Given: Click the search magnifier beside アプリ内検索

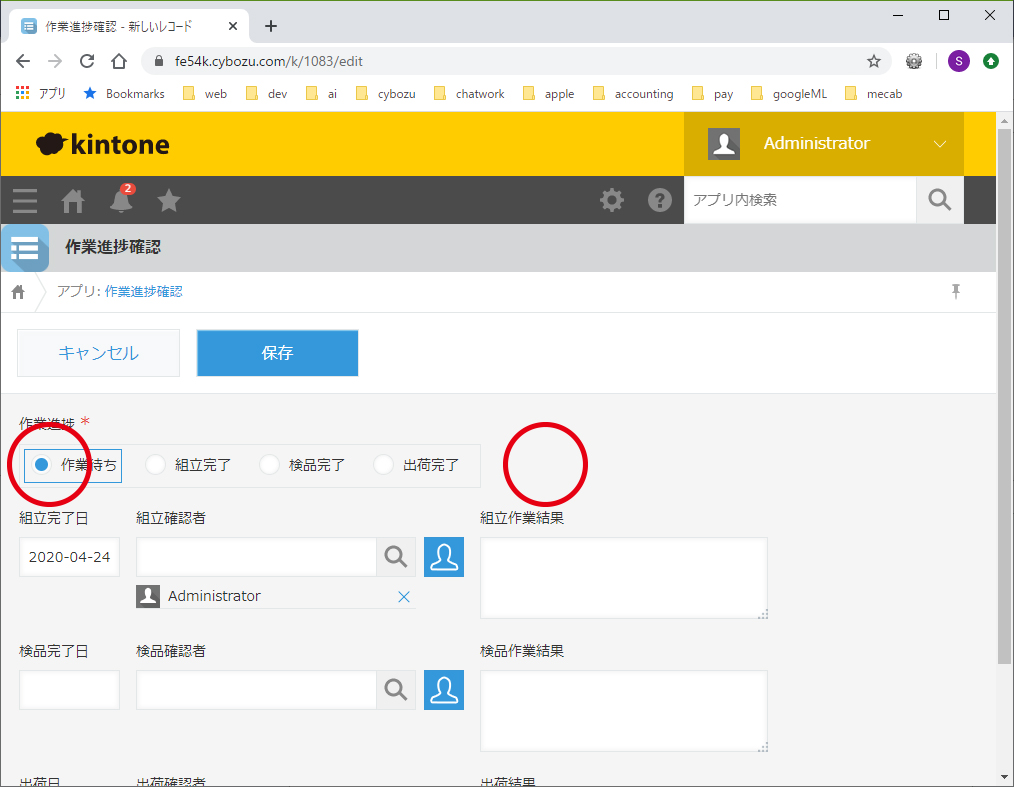Looking at the screenshot, I should (939, 200).
